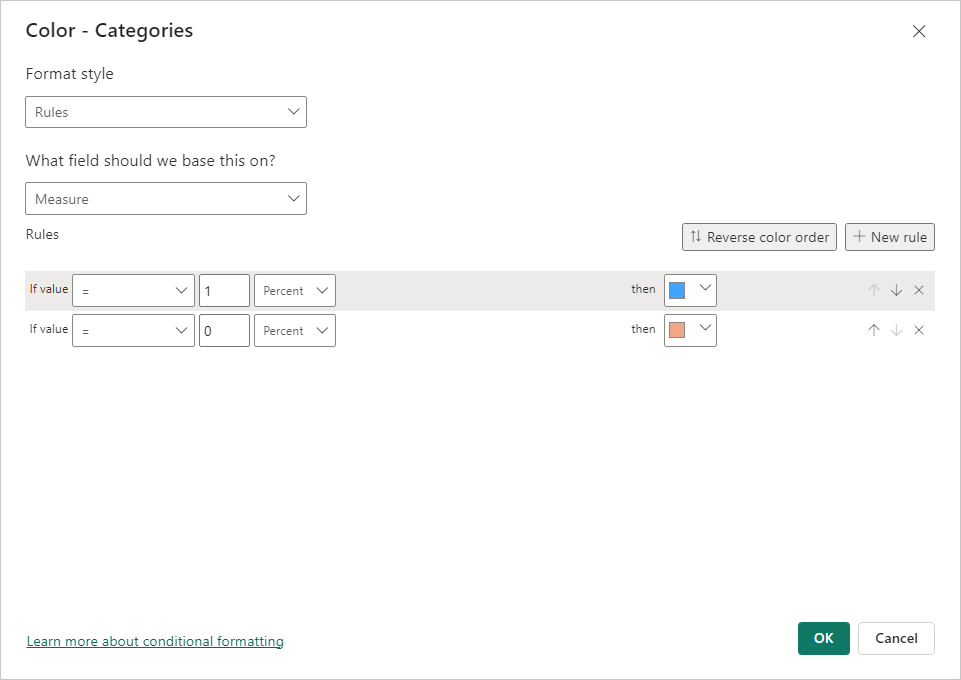Image resolution: width=961 pixels, height=680 pixels.
Task: Click the Cancel button
Action: [896, 638]
